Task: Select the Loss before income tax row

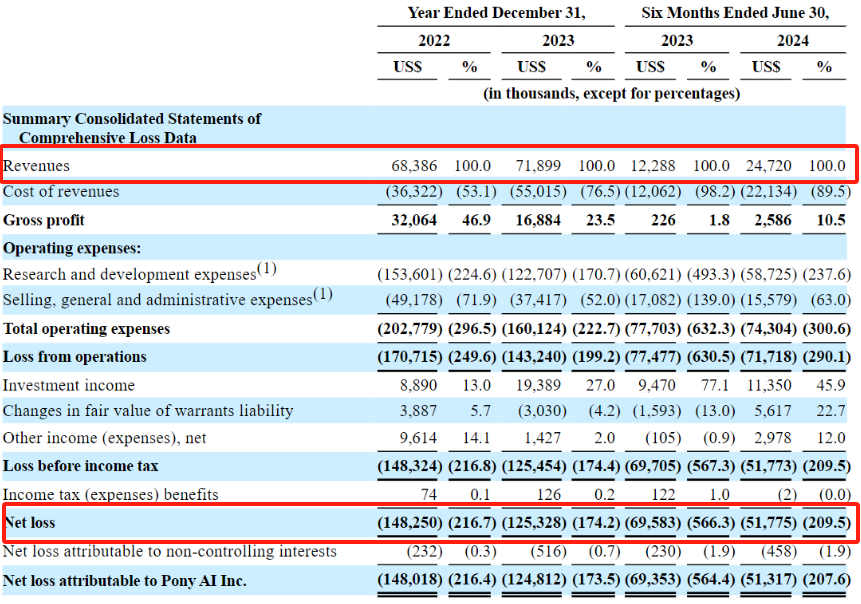Action: pyautogui.click(x=426, y=466)
